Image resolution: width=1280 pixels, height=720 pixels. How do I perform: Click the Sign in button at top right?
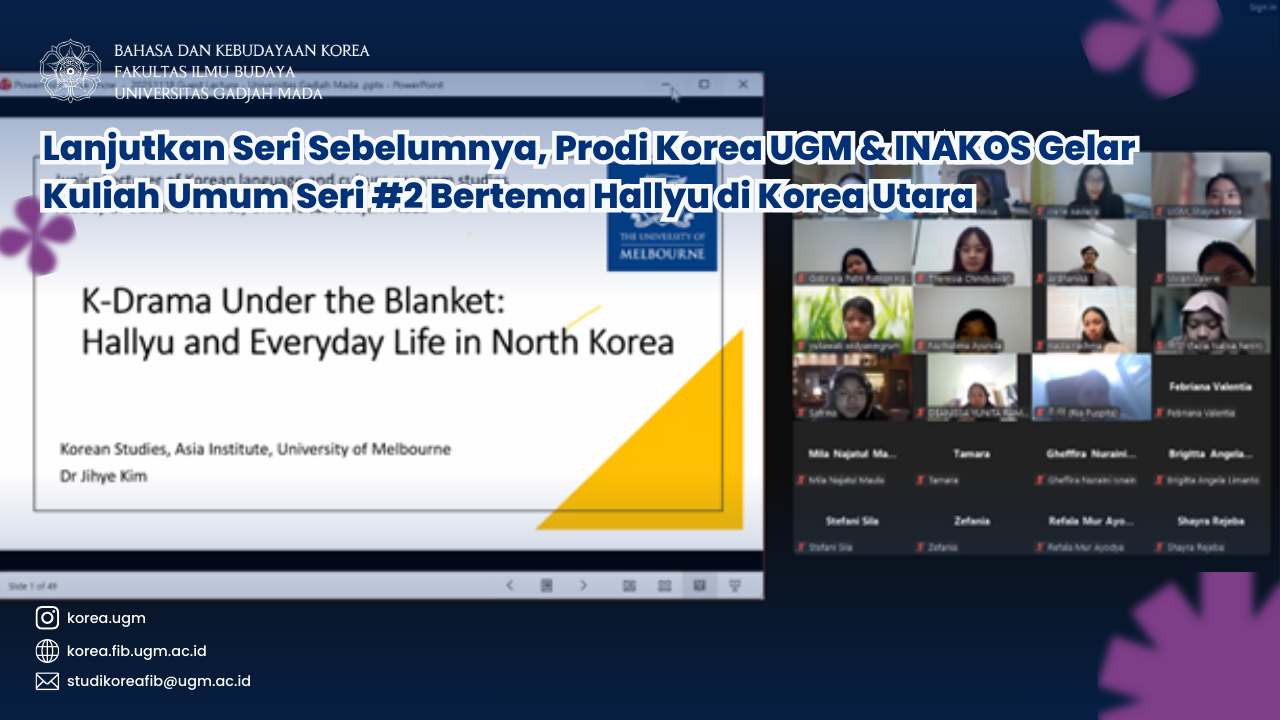[1262, 8]
